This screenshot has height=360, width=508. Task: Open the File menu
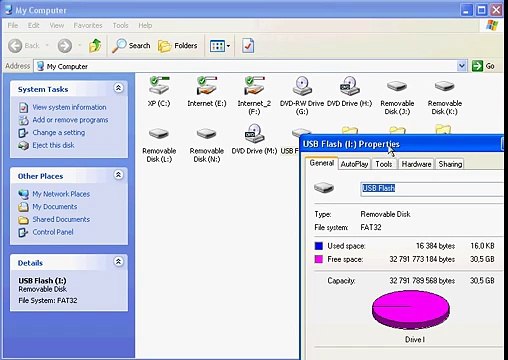point(13,25)
